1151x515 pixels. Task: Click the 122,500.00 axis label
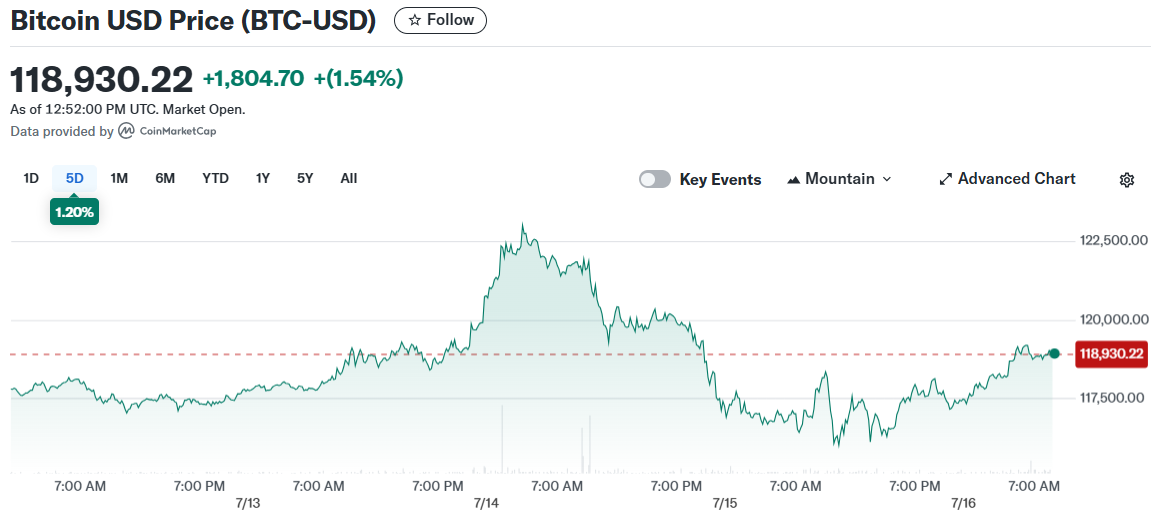point(1113,241)
